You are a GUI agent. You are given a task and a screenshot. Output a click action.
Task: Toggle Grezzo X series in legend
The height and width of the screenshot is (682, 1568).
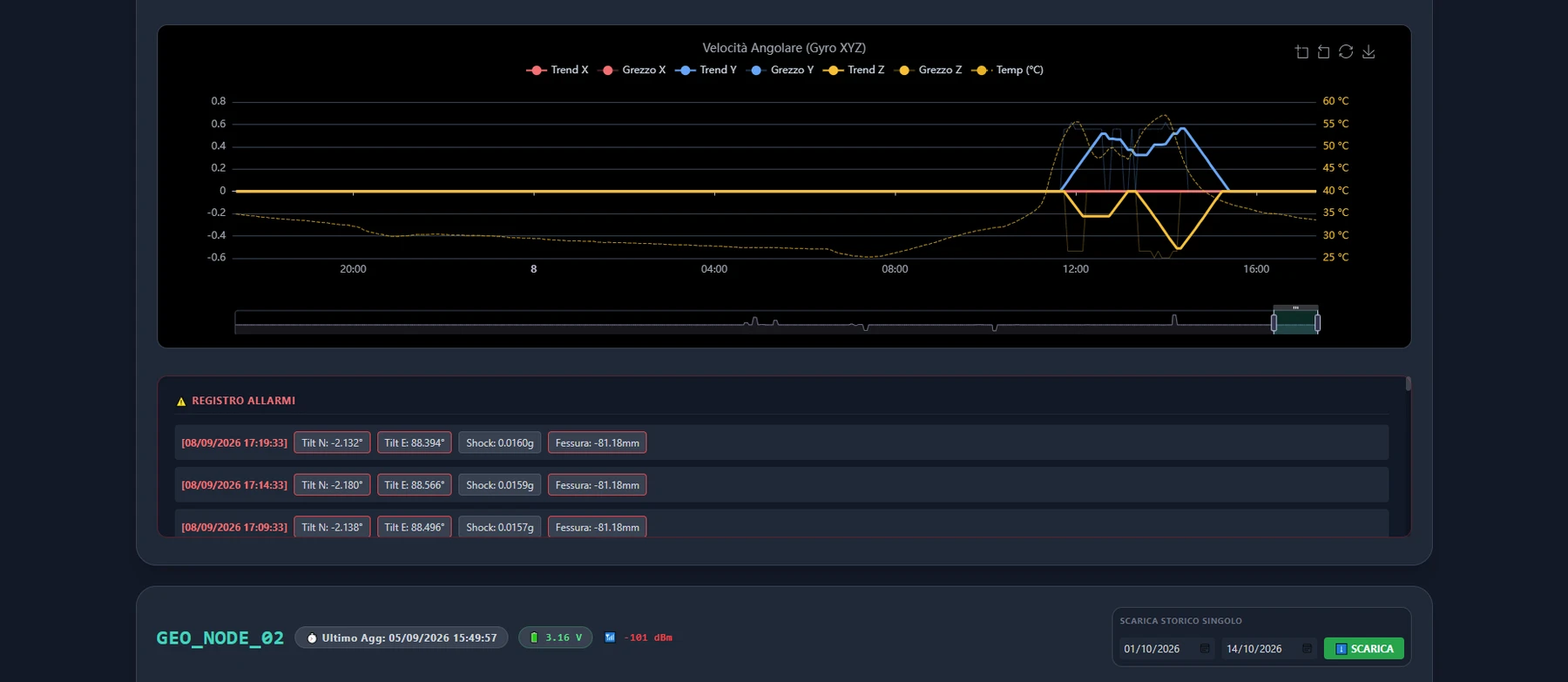point(633,71)
